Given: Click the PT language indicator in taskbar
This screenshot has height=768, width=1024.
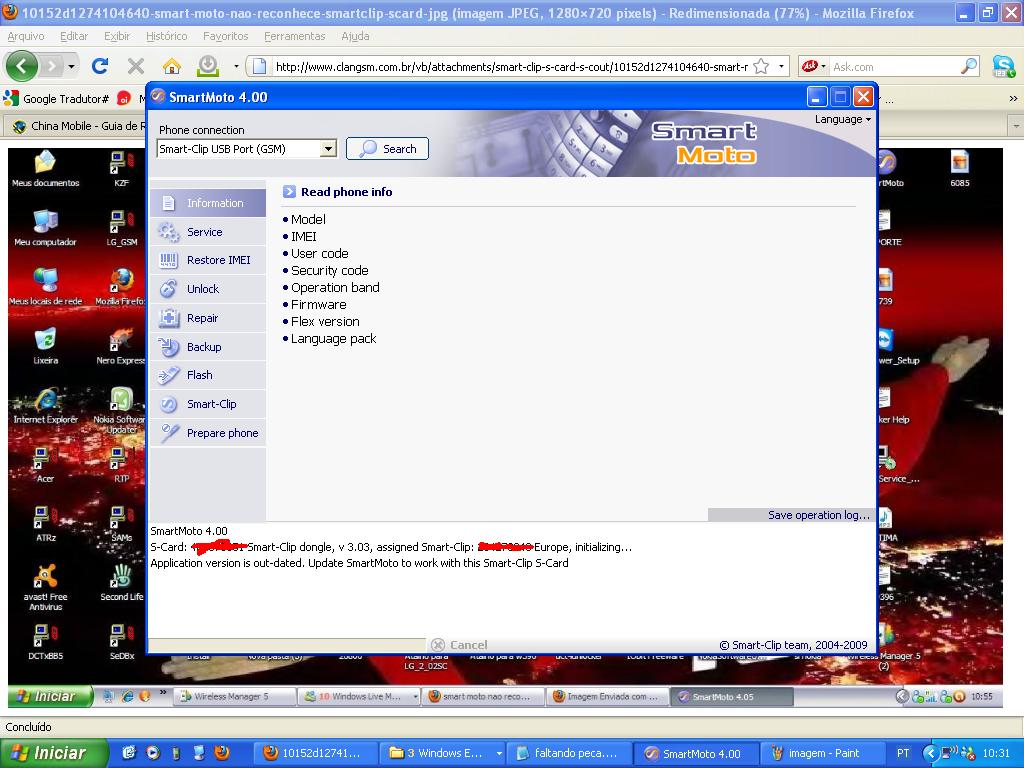Looking at the screenshot, I should point(903,753).
